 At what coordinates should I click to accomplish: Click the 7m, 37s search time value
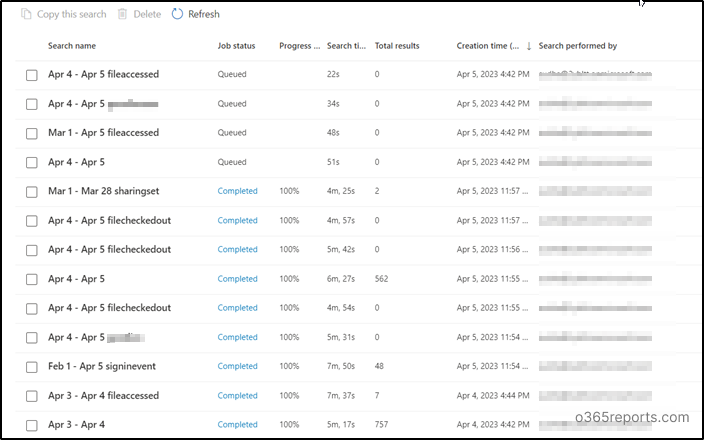[341, 396]
